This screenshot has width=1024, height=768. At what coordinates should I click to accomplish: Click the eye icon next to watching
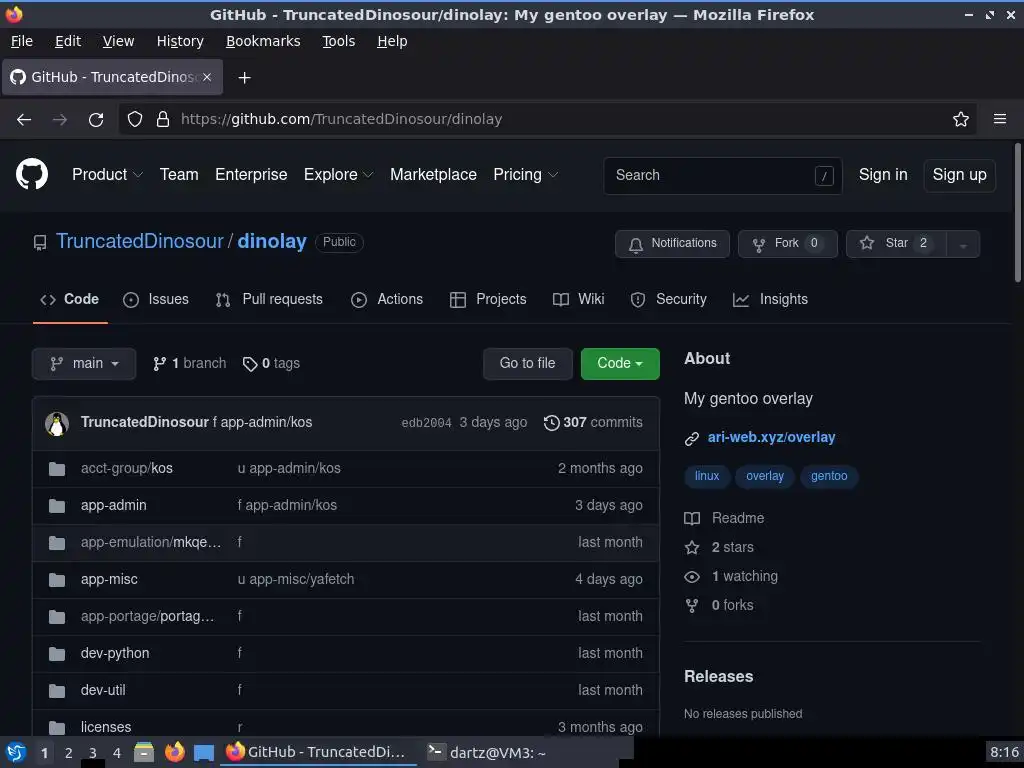[x=692, y=577]
